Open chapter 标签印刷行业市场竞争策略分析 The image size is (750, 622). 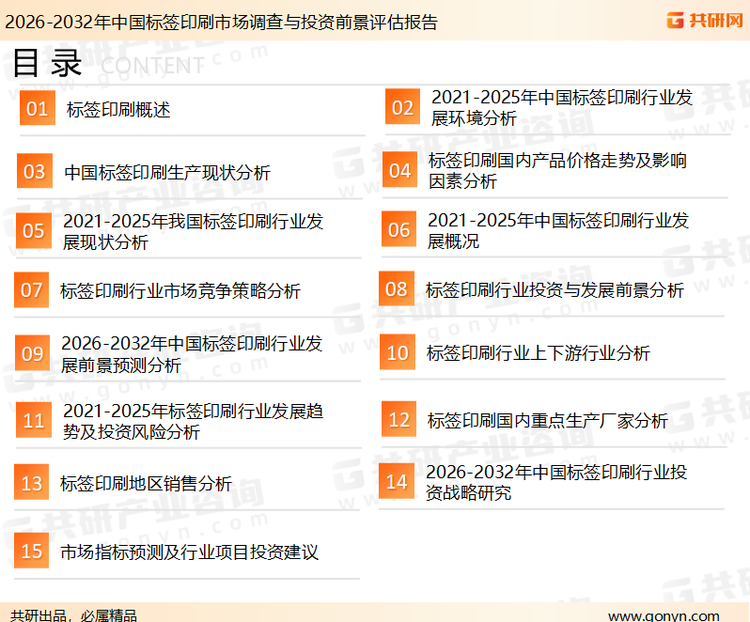(x=180, y=291)
